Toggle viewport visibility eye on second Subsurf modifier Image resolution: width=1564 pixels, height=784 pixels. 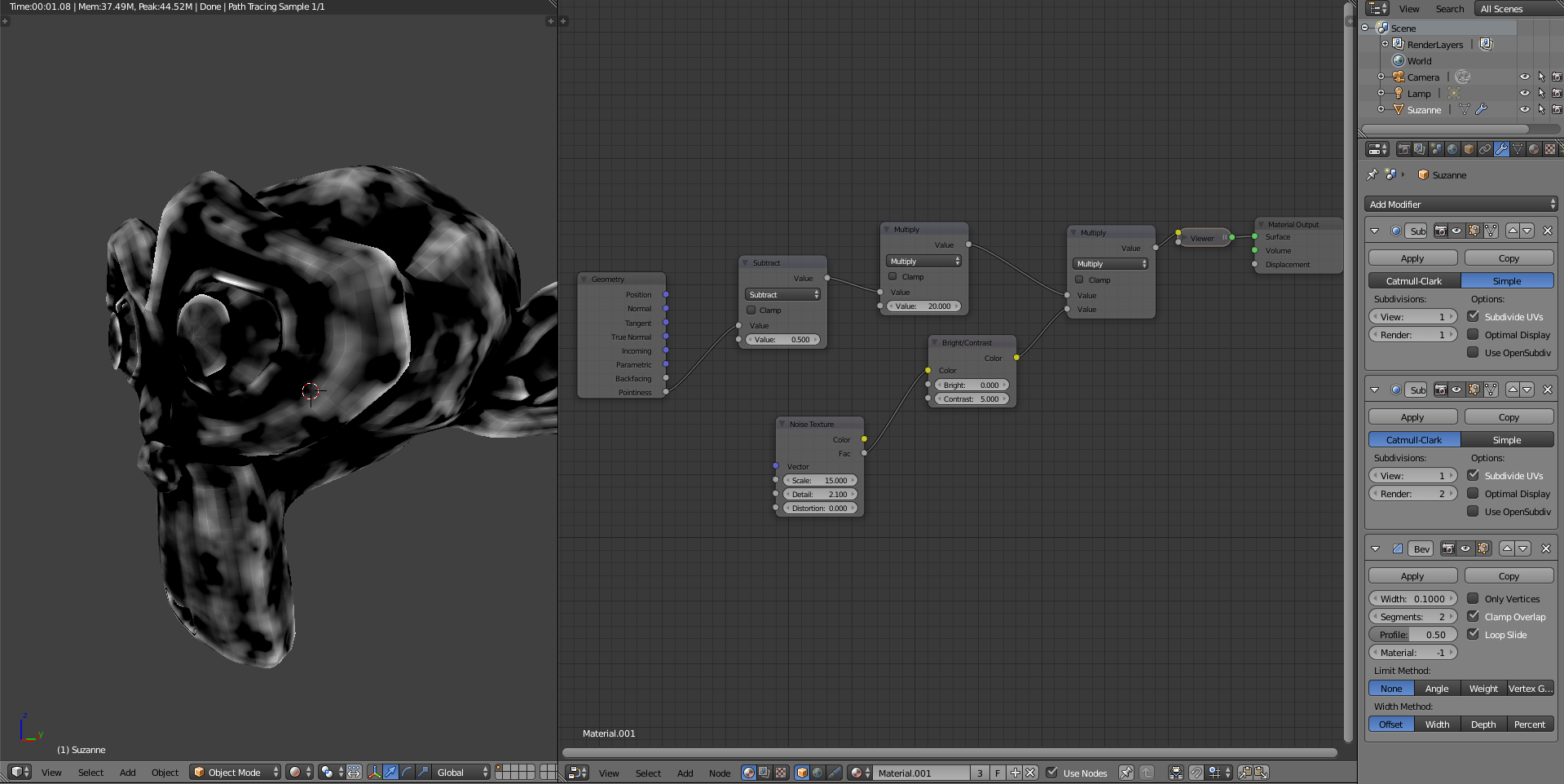(x=1456, y=390)
